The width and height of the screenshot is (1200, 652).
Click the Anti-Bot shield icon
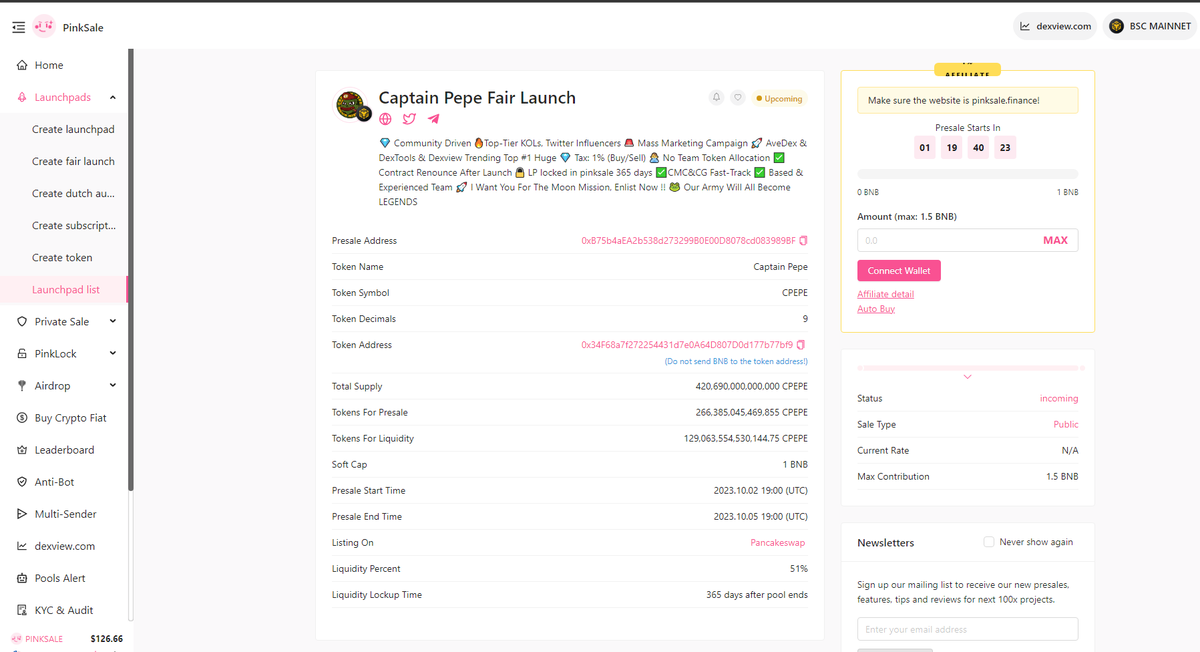pos(22,482)
